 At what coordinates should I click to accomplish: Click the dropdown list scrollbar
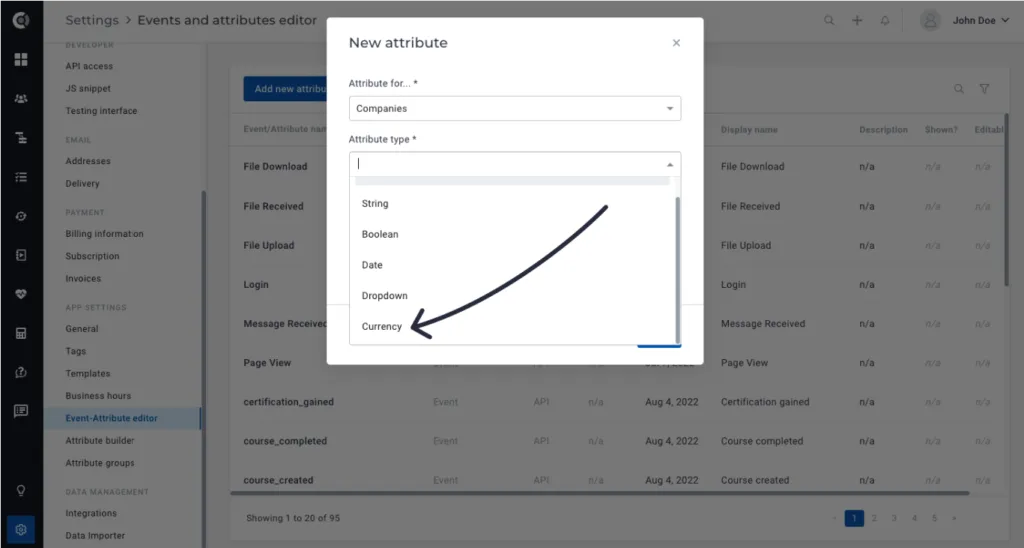point(677,269)
